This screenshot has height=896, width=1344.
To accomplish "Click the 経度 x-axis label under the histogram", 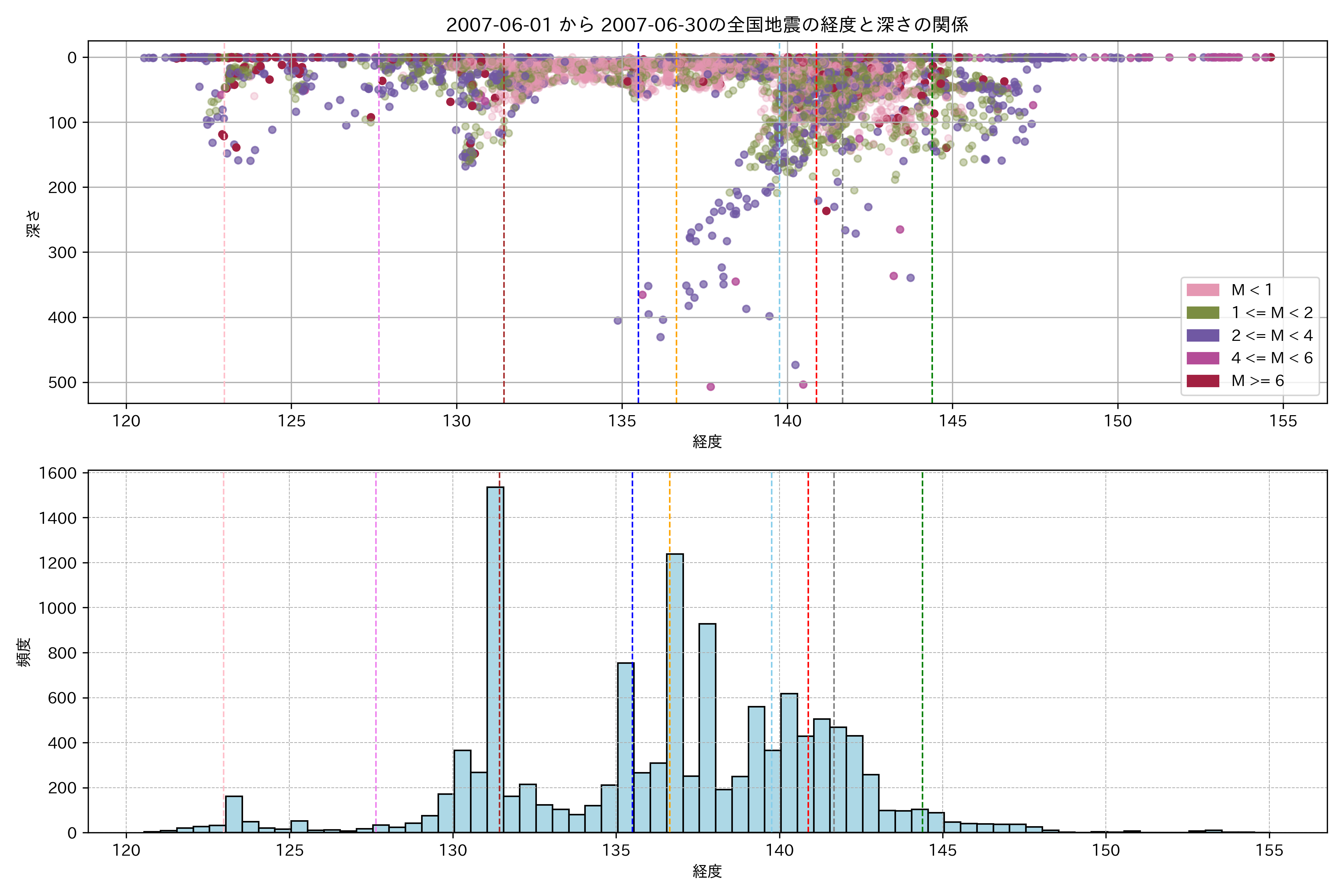I will click(707, 871).
